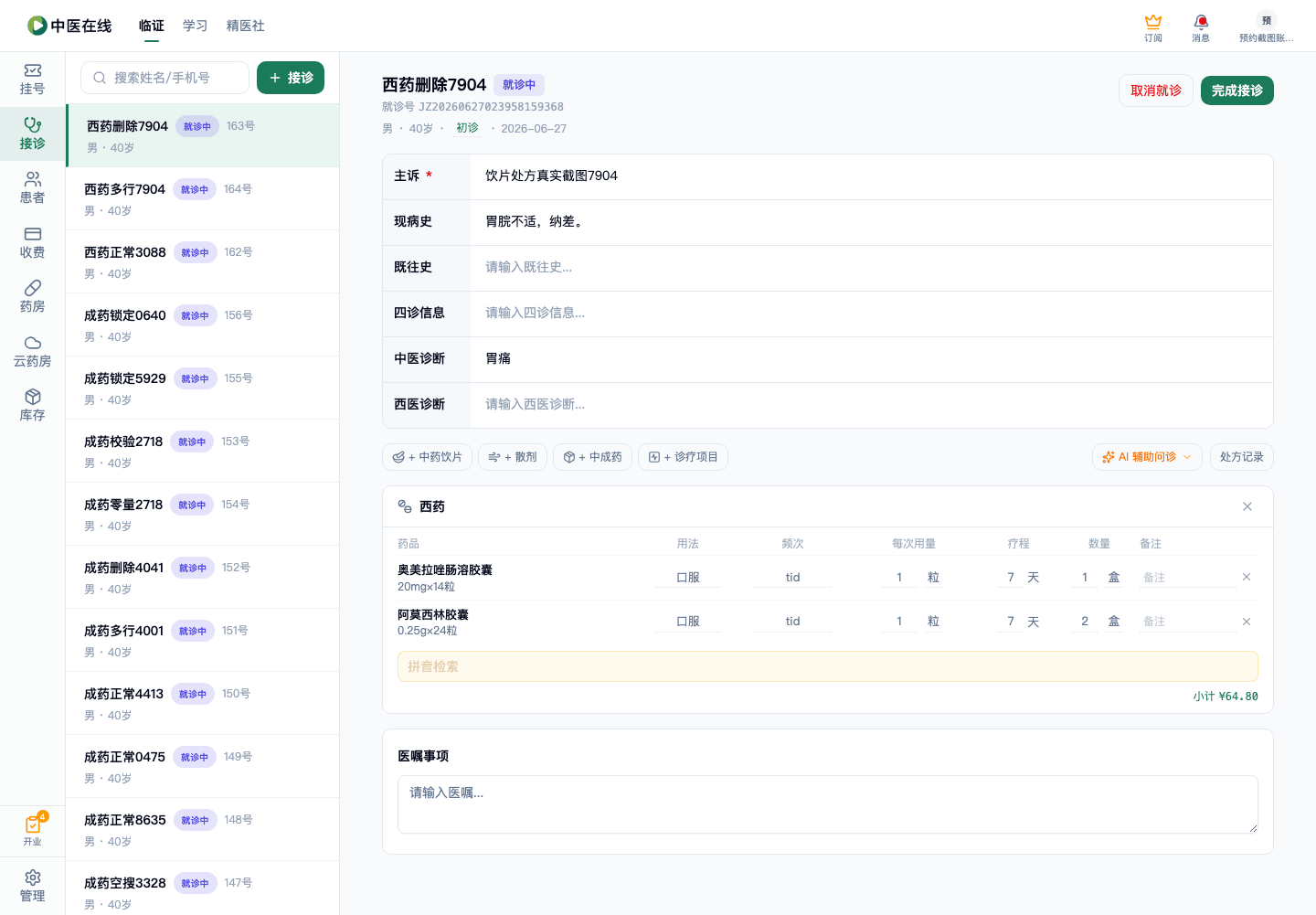Edit 备注 for 奥美拉唑肠溶胶囊
Screen dimensions: 1316x915
pos(1186,578)
